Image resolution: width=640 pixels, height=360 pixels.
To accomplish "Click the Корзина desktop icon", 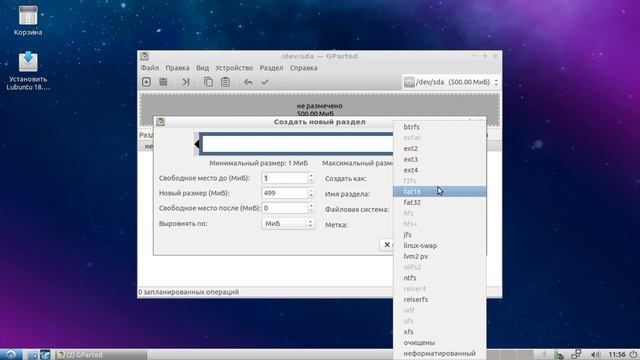I will click(x=28, y=20).
